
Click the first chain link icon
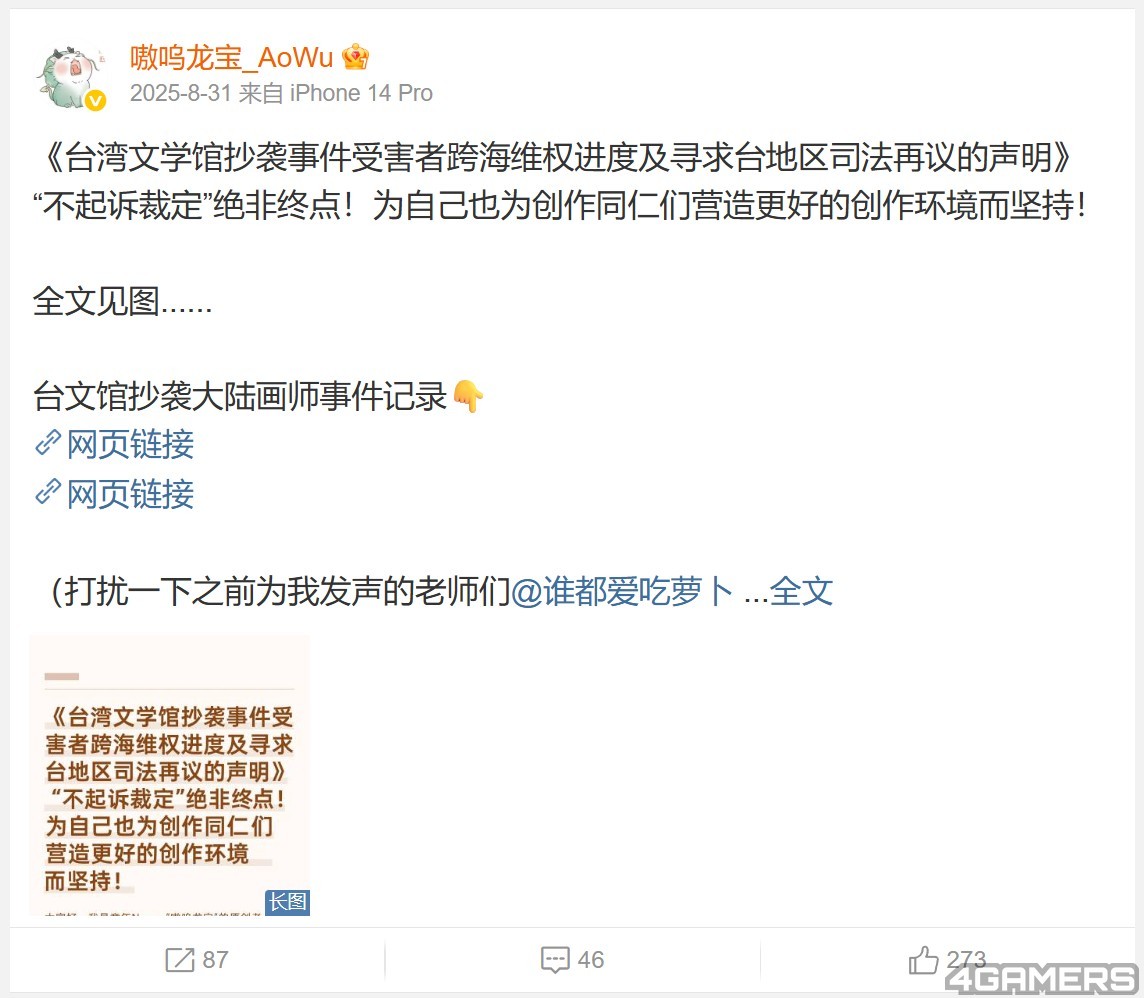click(47, 444)
